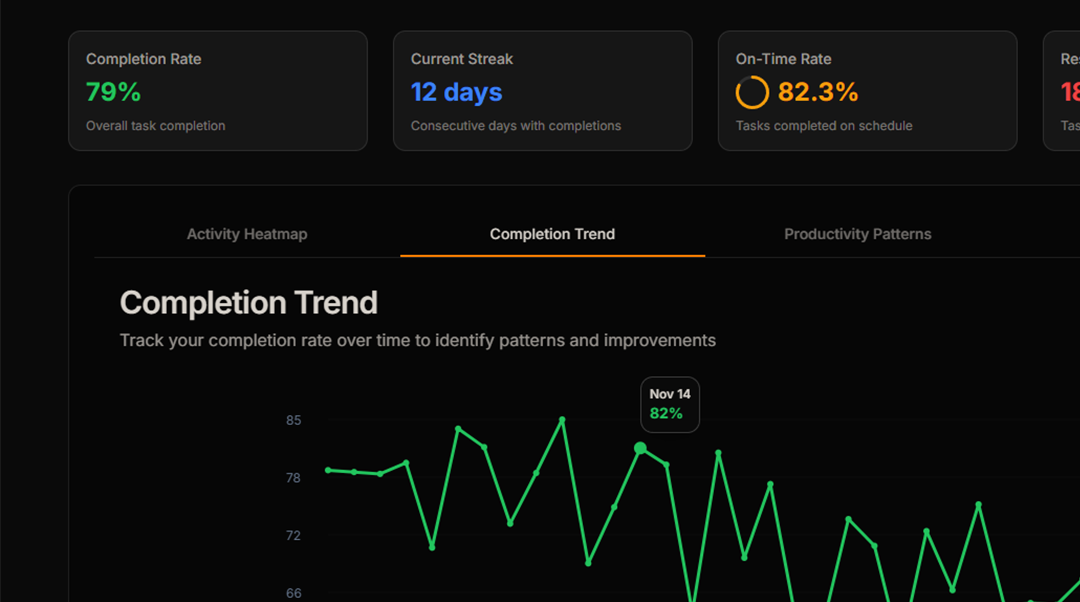Image resolution: width=1080 pixels, height=602 pixels.
Task: Click the 85 label on the y-axis
Action: (x=293, y=420)
